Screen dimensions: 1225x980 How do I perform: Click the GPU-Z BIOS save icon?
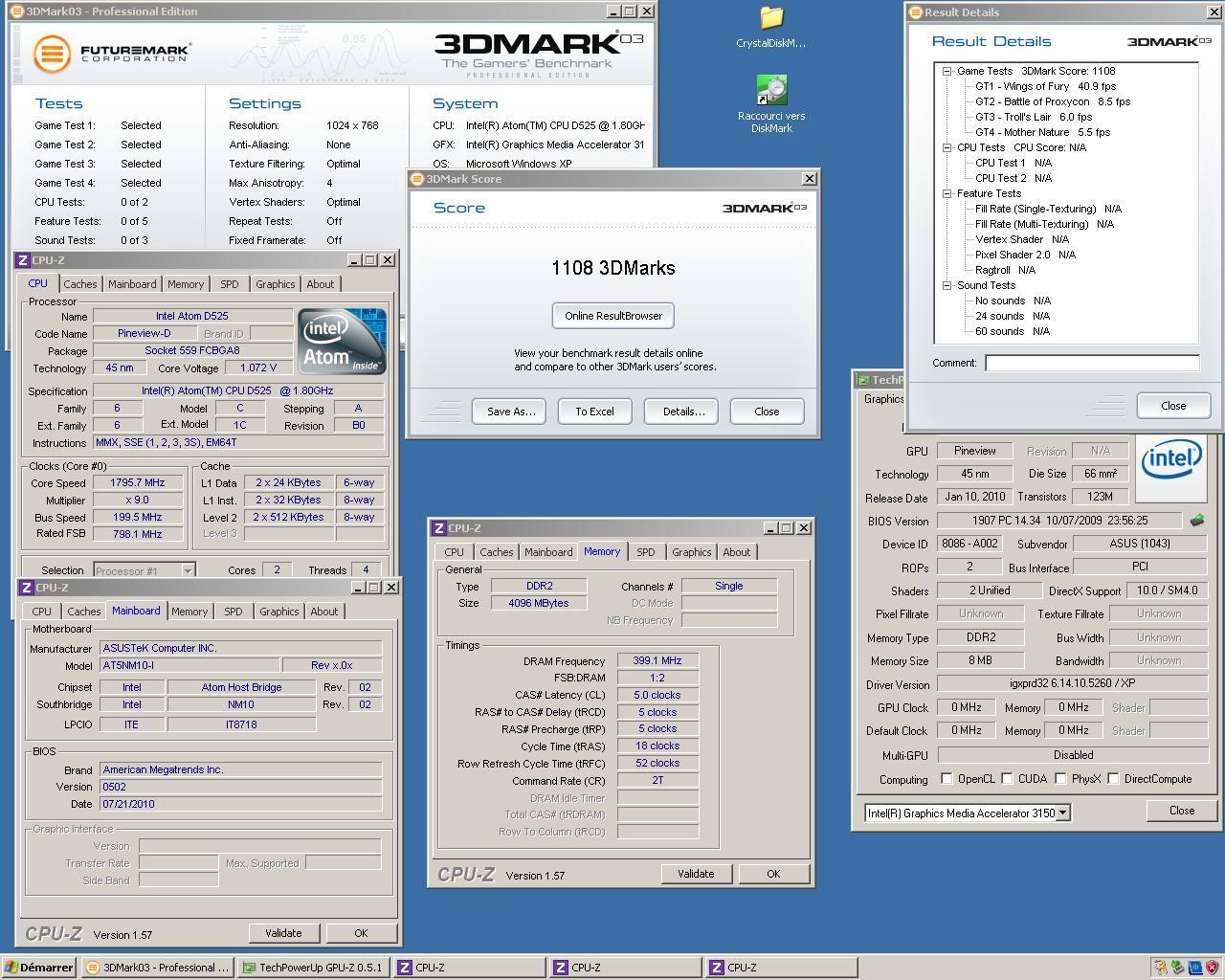1196,521
